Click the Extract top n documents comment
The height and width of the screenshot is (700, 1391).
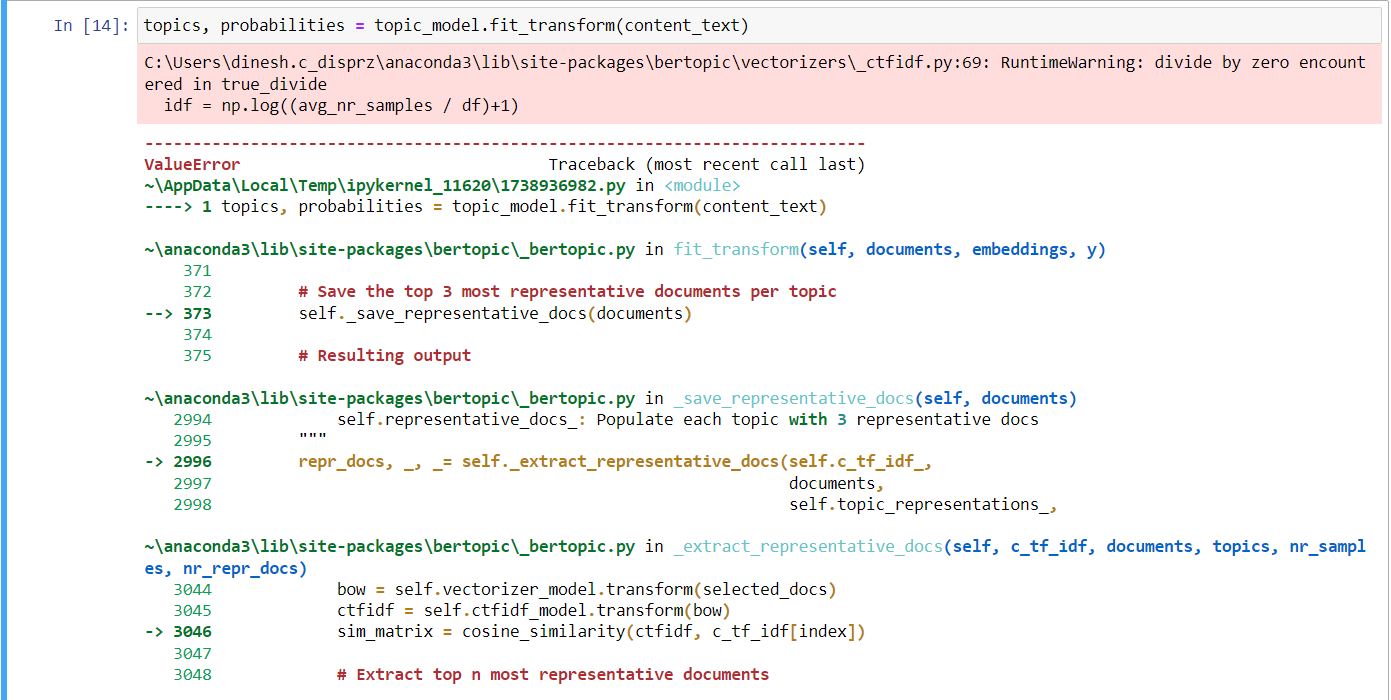(550, 674)
